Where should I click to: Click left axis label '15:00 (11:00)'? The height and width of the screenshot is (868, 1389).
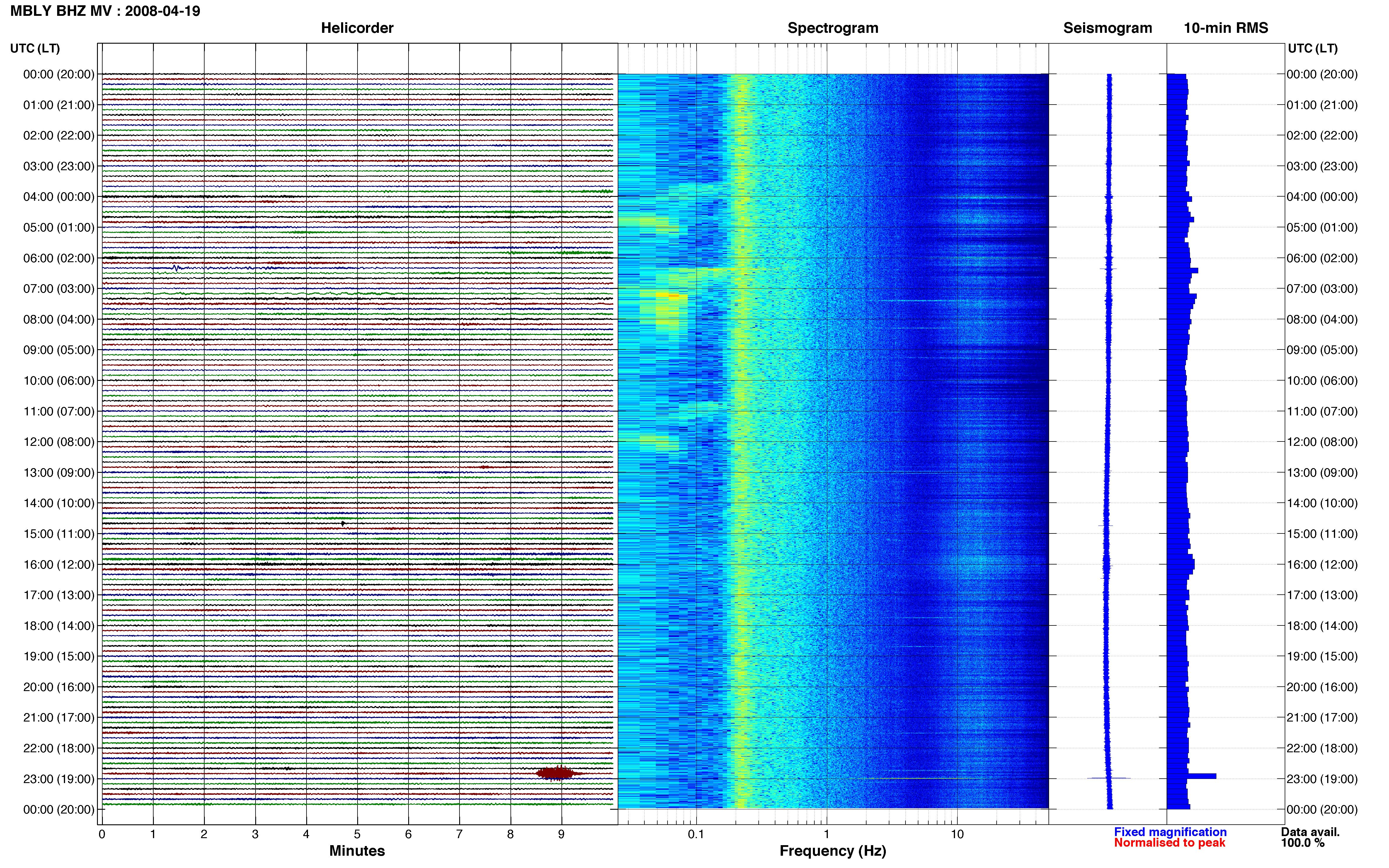click(59, 534)
